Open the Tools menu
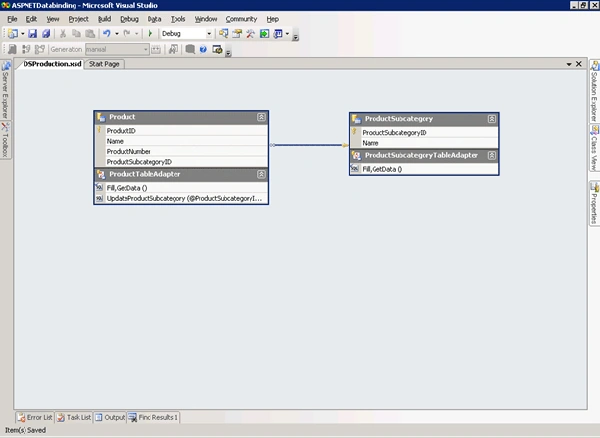This screenshot has width=600, height=438. [178, 19]
